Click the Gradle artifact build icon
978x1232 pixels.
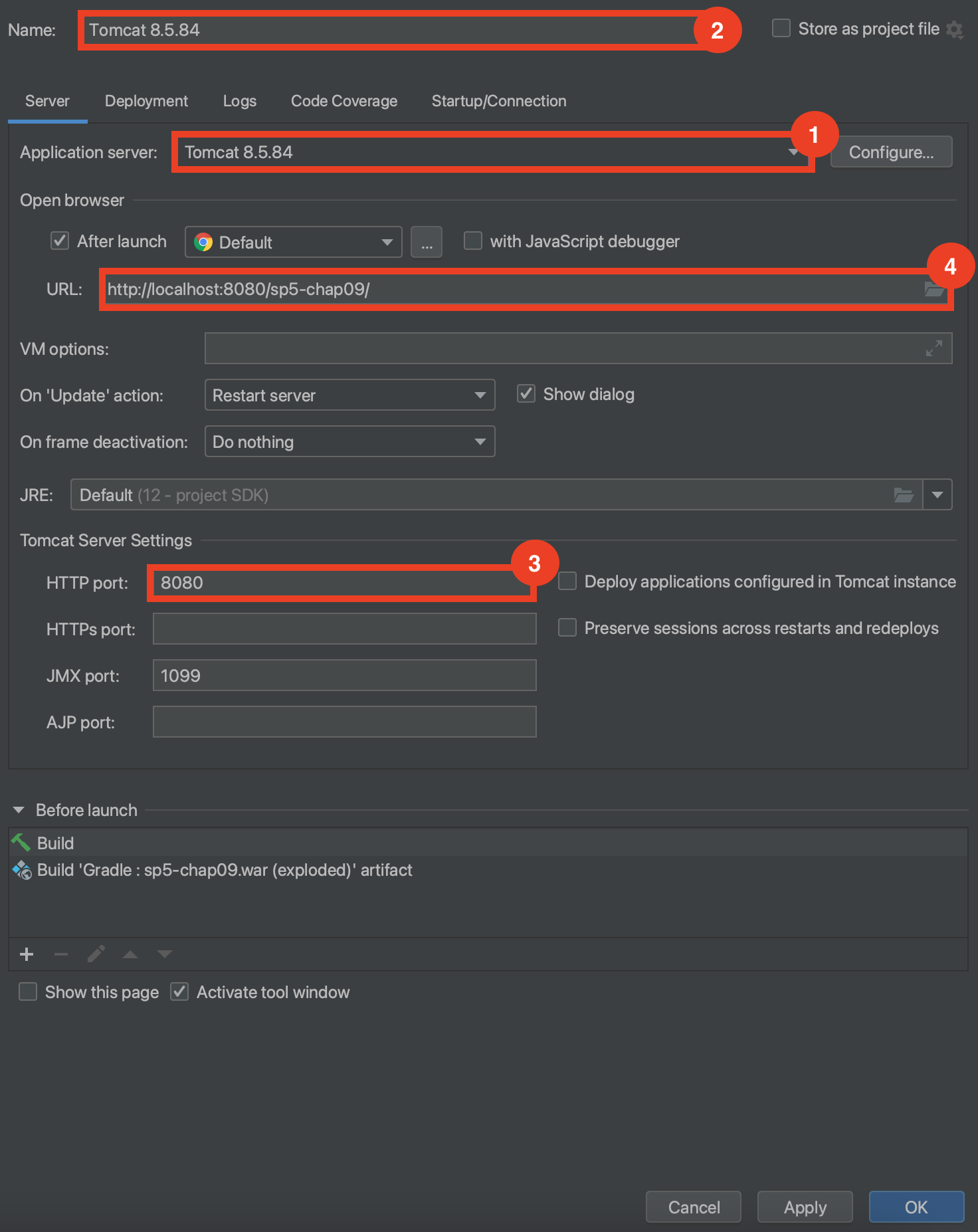tap(22, 870)
